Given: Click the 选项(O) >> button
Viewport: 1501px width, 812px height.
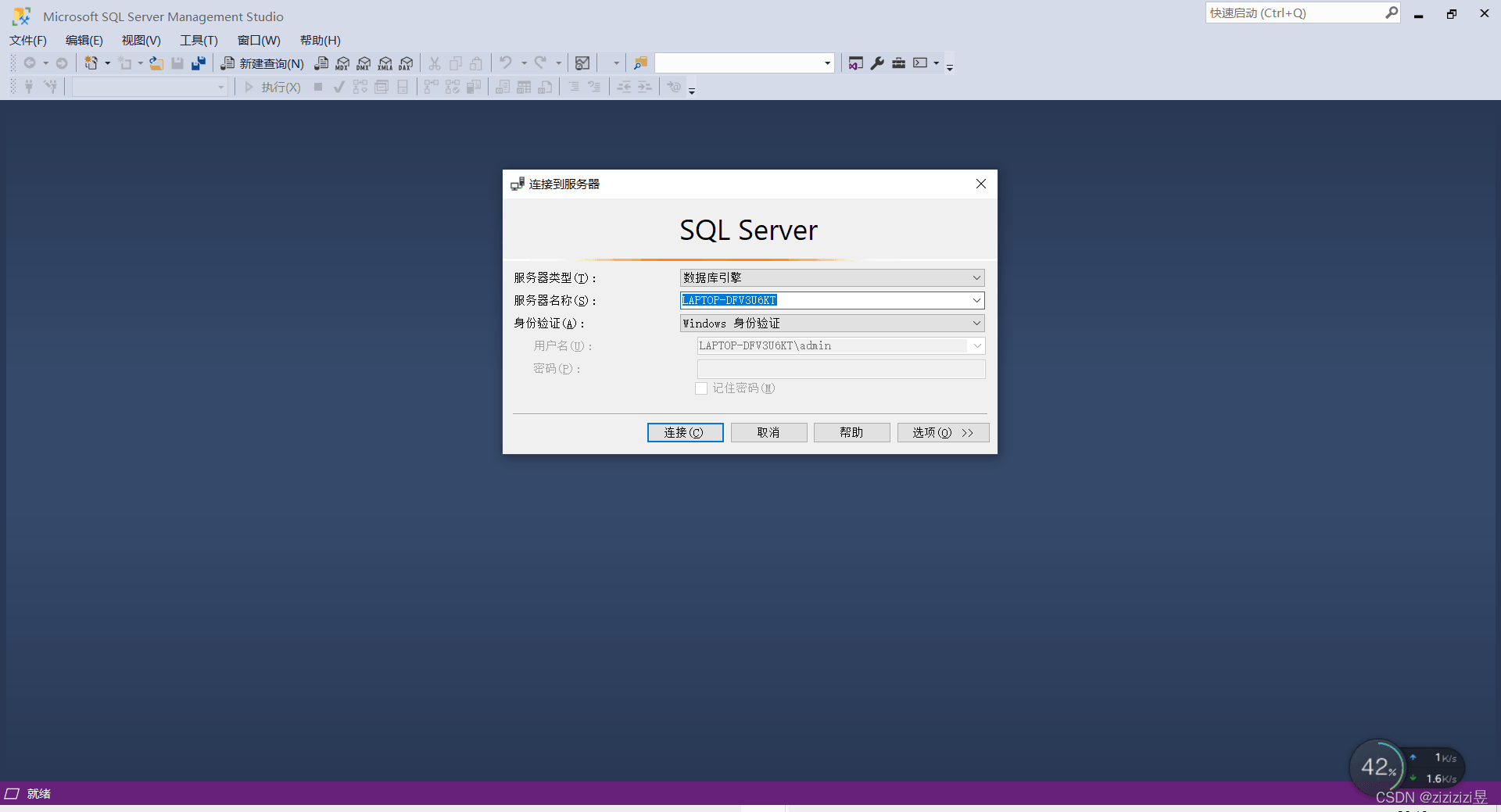Looking at the screenshot, I should tap(943, 432).
